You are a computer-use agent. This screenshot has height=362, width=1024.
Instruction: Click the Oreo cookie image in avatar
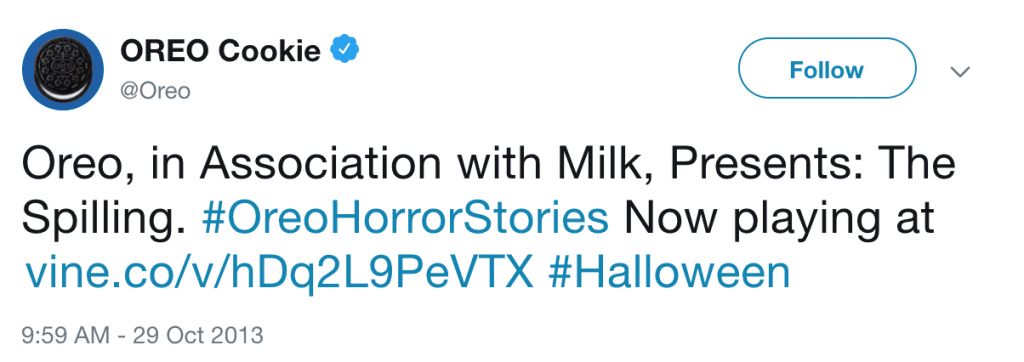(x=63, y=70)
